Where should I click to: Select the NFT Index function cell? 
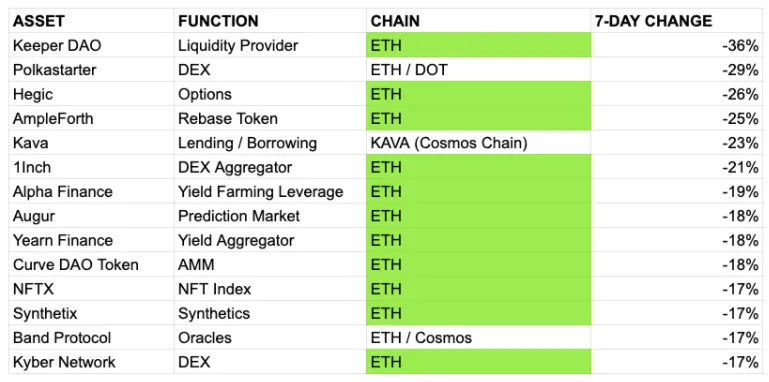(270, 289)
